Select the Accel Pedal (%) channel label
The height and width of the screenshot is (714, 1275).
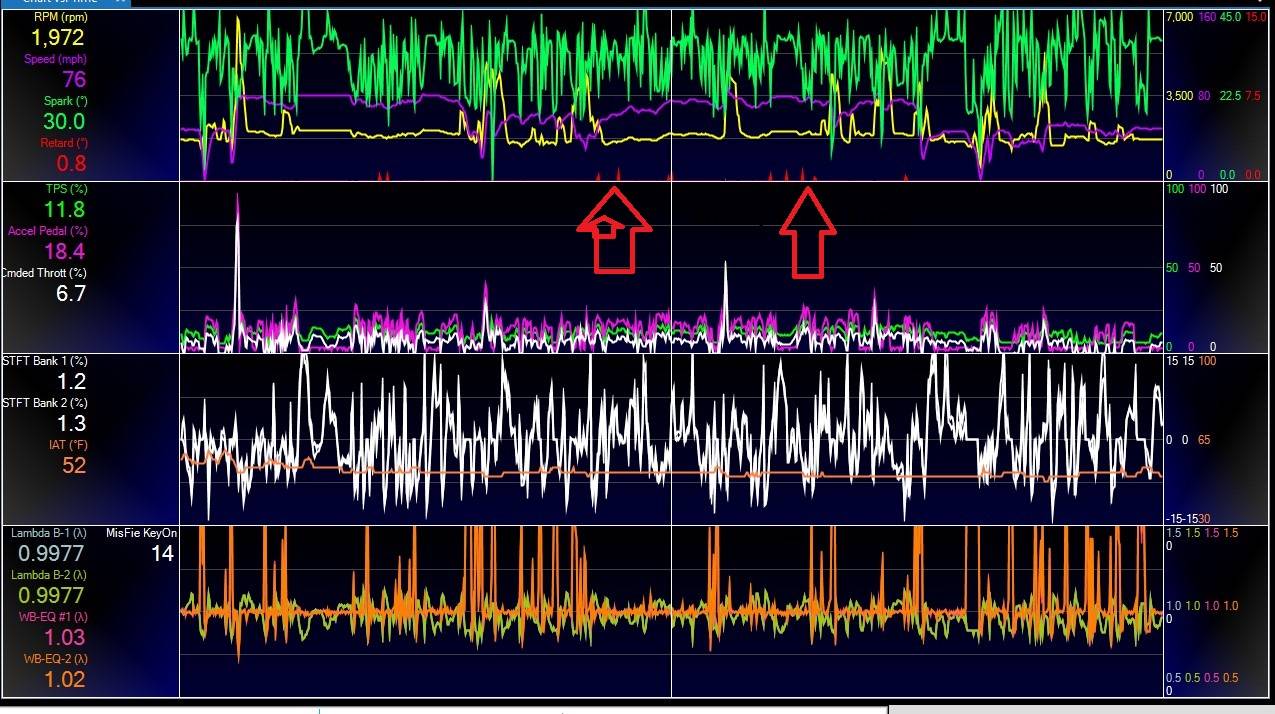pos(47,231)
